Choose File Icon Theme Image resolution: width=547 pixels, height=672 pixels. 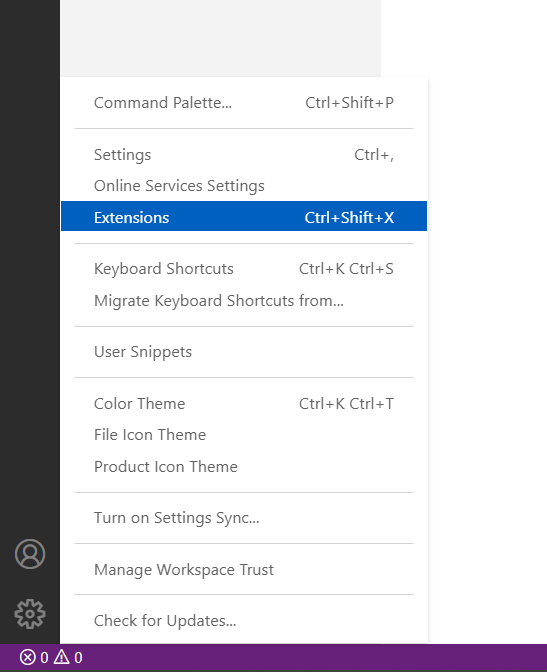pyautogui.click(x=244, y=435)
